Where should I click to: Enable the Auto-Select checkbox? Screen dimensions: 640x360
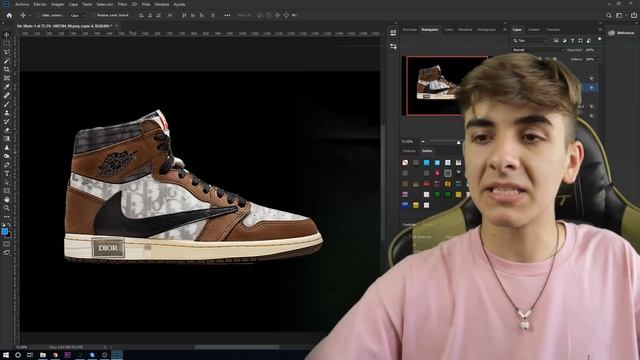[38, 16]
